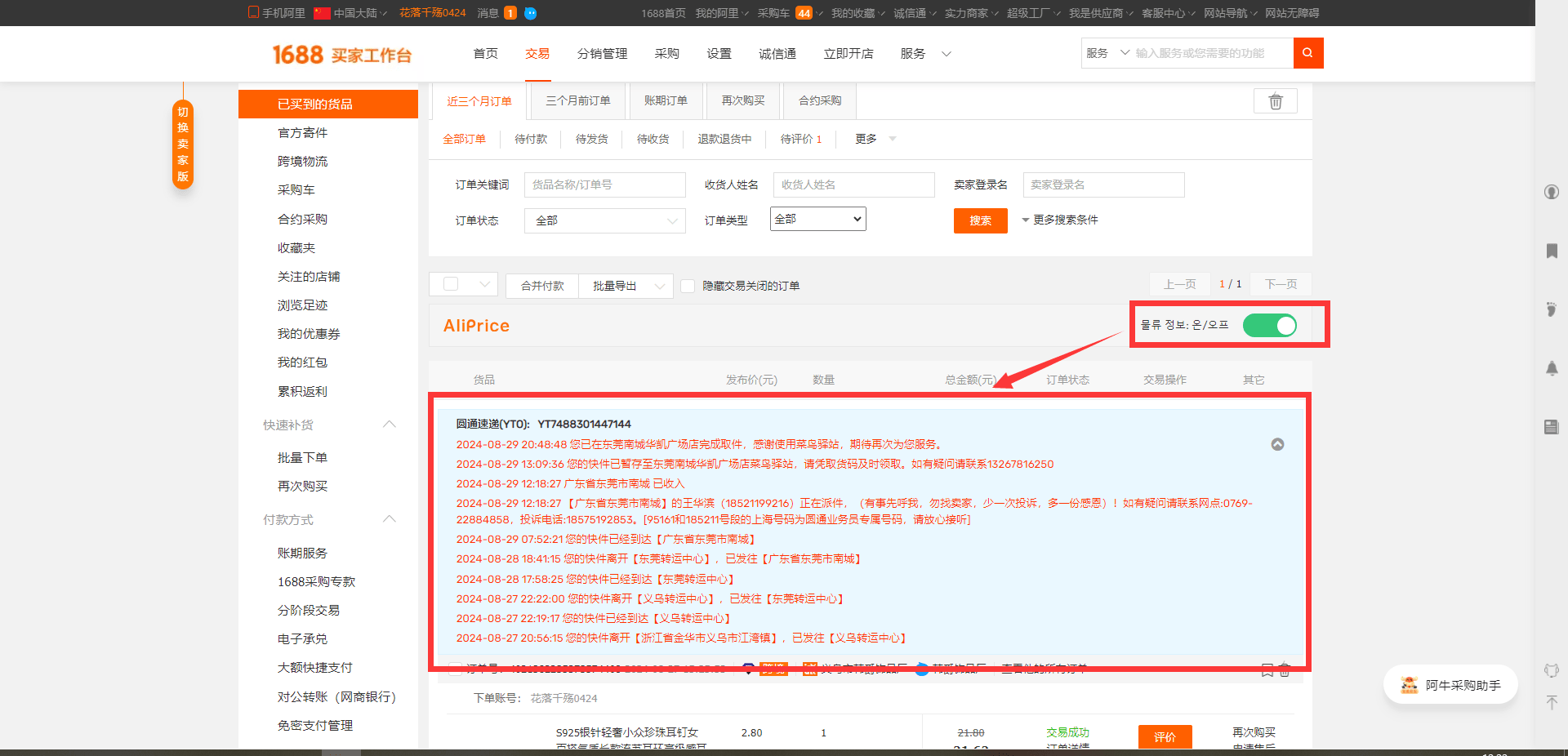Click the bell notification sidebar icon
1568x756 pixels.
tap(1552, 368)
